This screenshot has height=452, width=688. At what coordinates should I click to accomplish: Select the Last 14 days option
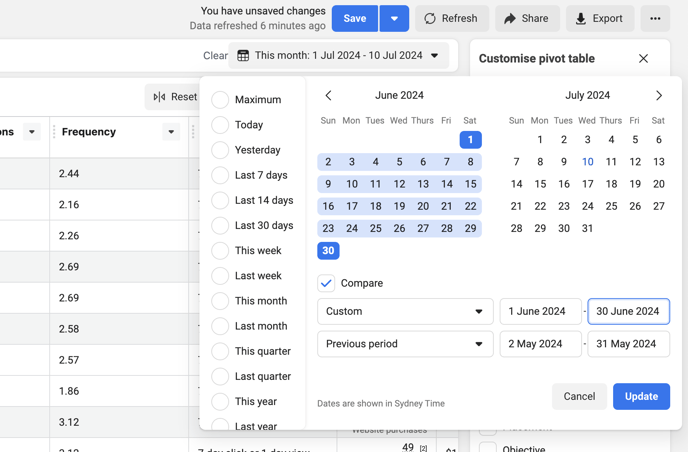(220, 200)
